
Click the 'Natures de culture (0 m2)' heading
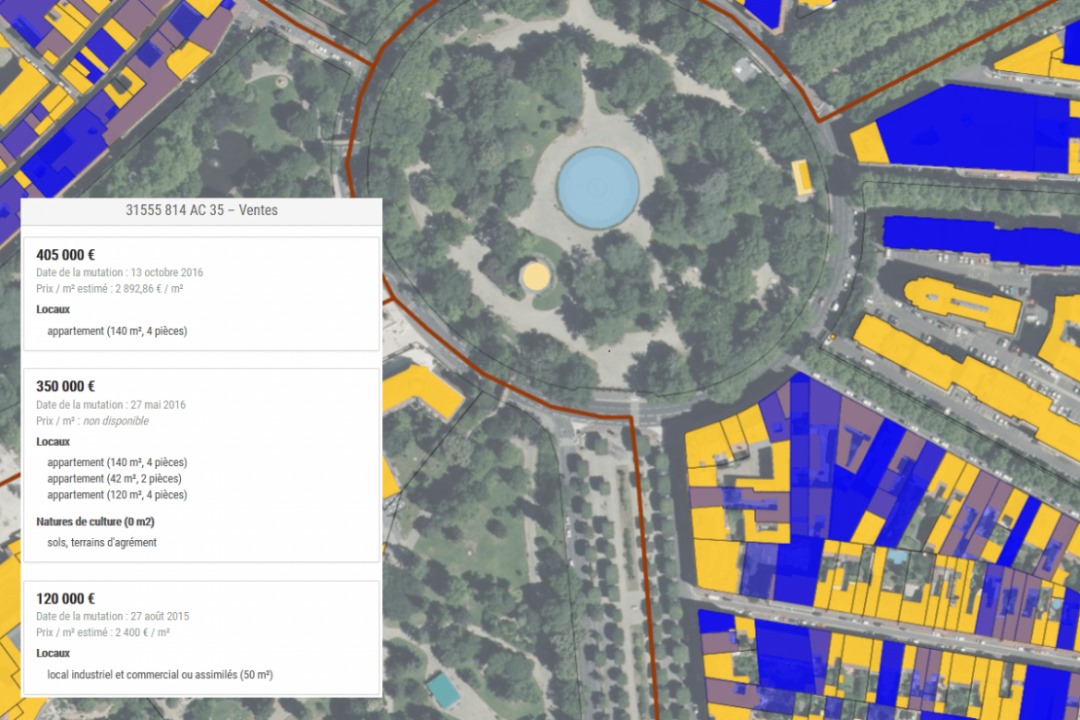click(95, 522)
